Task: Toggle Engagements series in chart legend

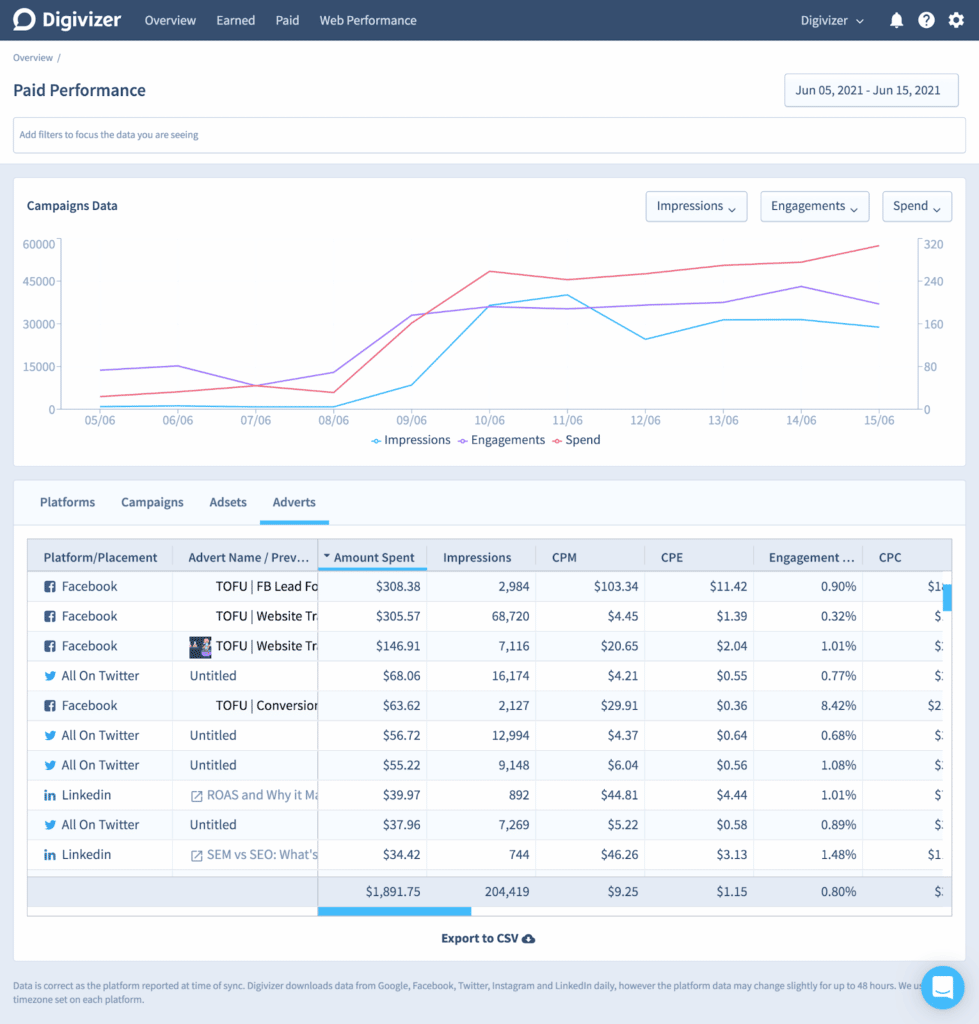Action: (501, 440)
